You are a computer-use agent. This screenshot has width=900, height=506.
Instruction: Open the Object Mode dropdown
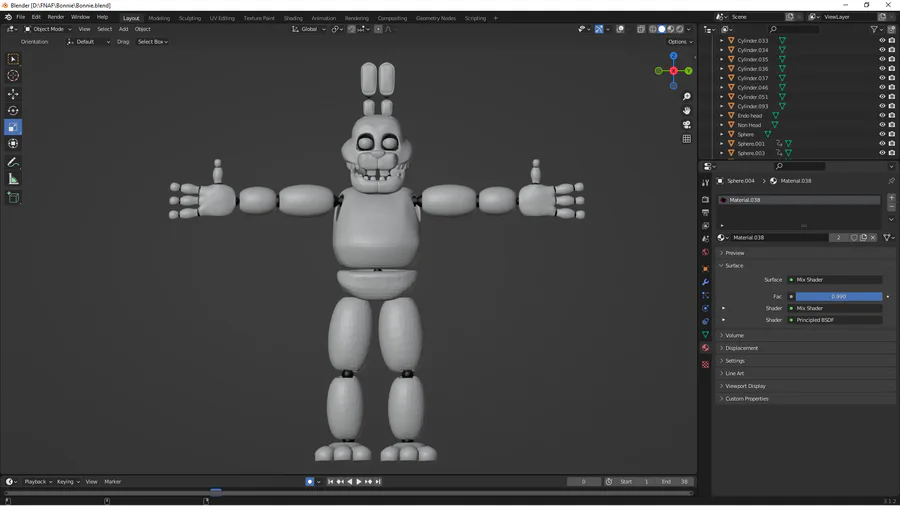48,29
